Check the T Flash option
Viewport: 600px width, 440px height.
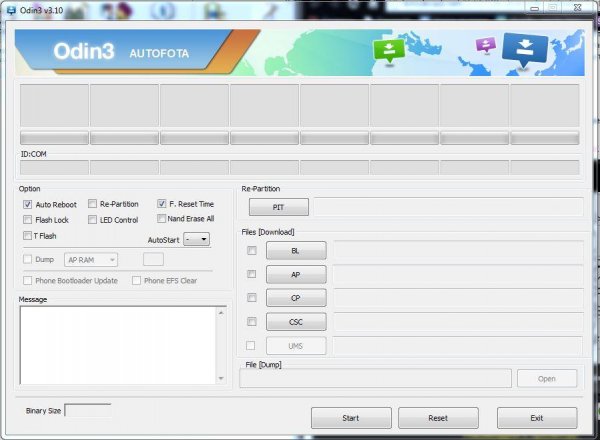(27, 235)
